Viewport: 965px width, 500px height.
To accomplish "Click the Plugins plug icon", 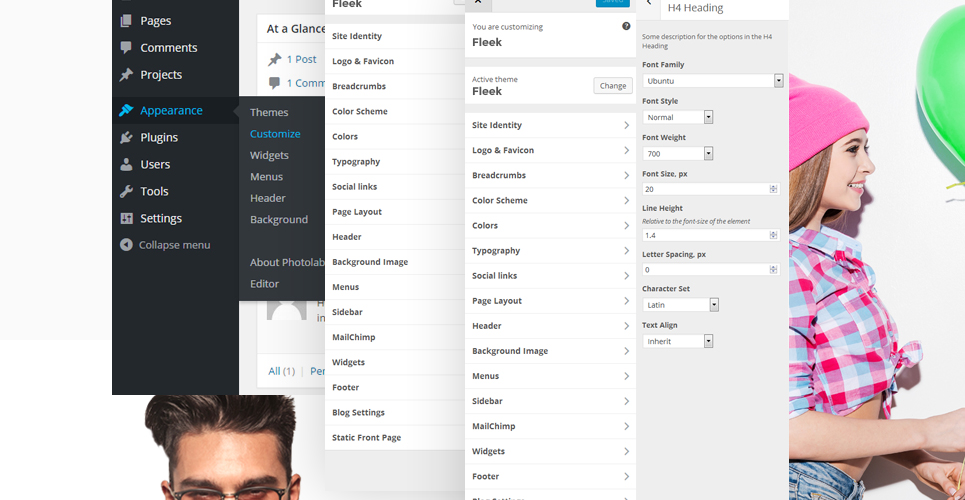I will click(126, 137).
